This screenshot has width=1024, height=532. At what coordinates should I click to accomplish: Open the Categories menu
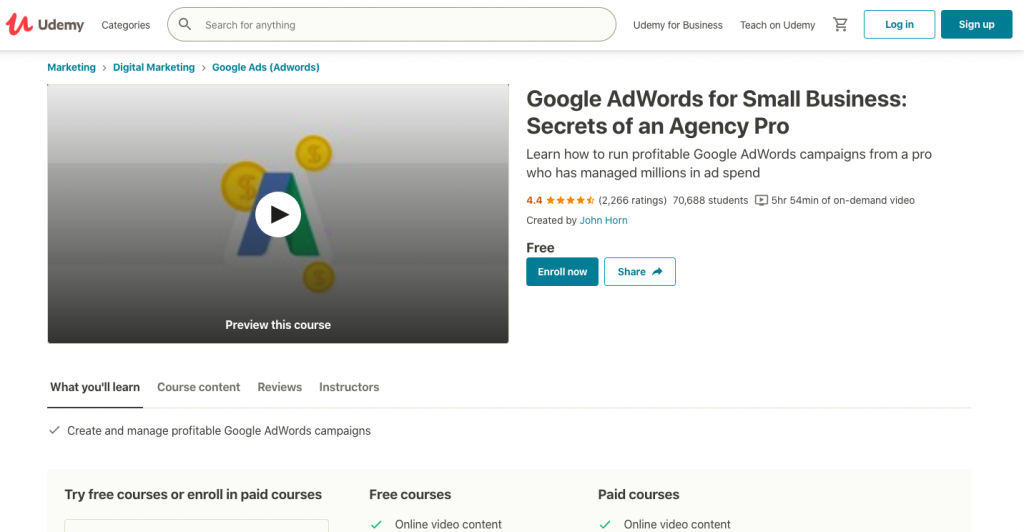pos(125,25)
